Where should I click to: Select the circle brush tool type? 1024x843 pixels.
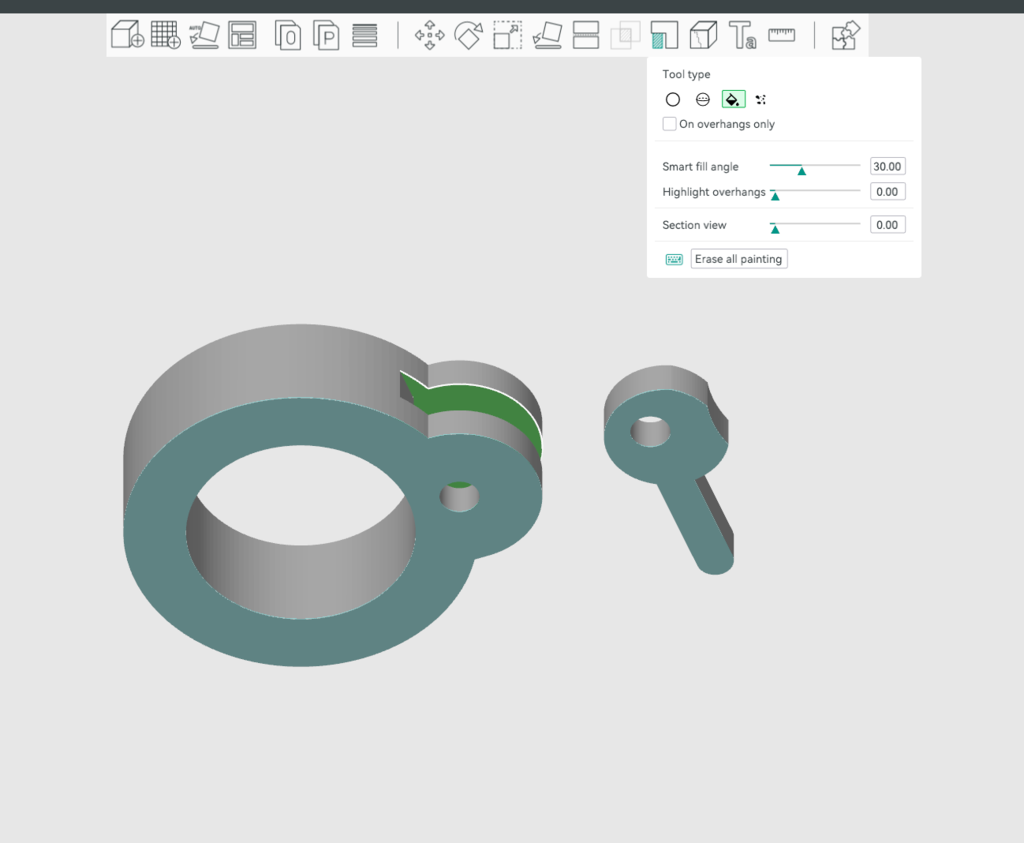[673, 99]
